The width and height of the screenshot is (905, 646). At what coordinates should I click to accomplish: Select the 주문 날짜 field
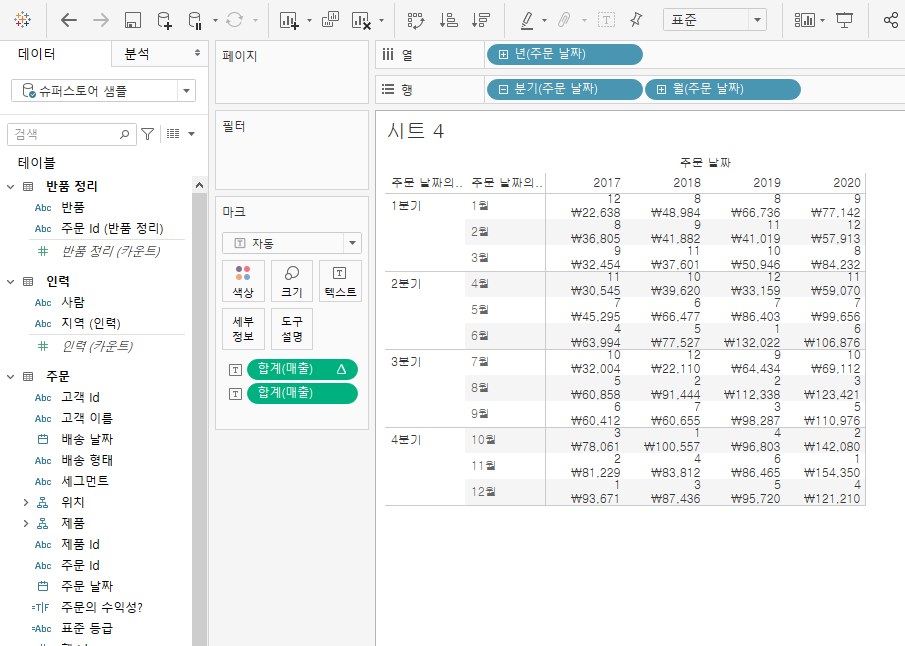(87, 587)
